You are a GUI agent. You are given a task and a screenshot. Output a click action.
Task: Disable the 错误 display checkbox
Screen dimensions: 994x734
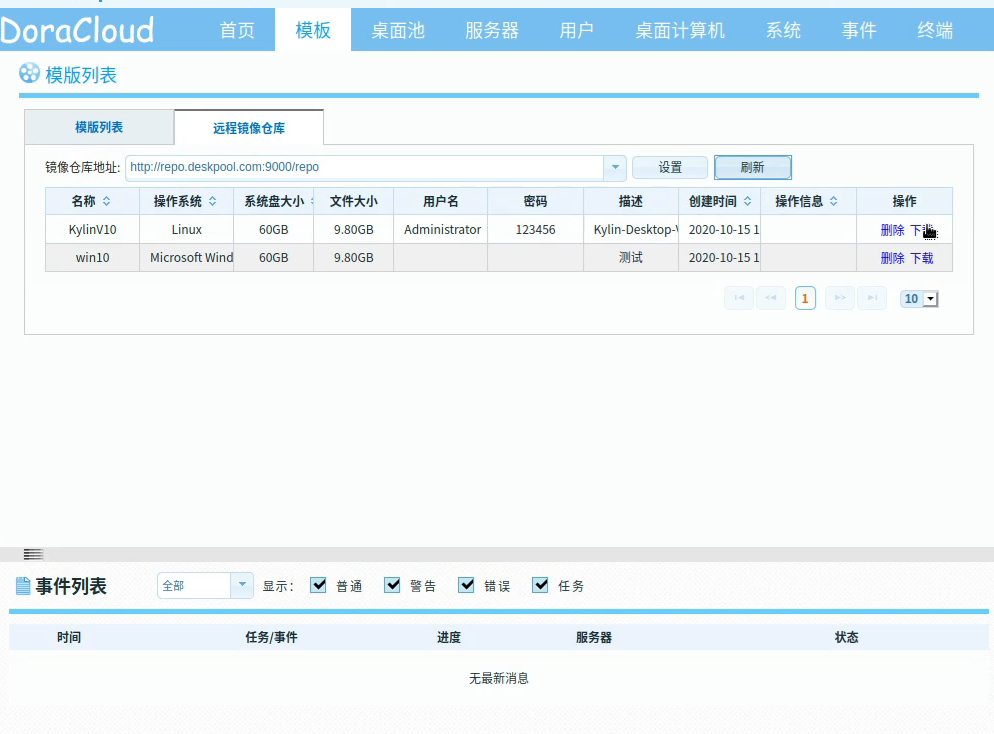tap(466, 586)
